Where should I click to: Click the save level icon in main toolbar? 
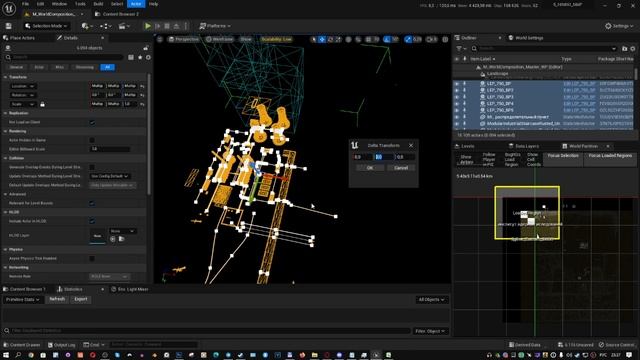(x=8, y=26)
